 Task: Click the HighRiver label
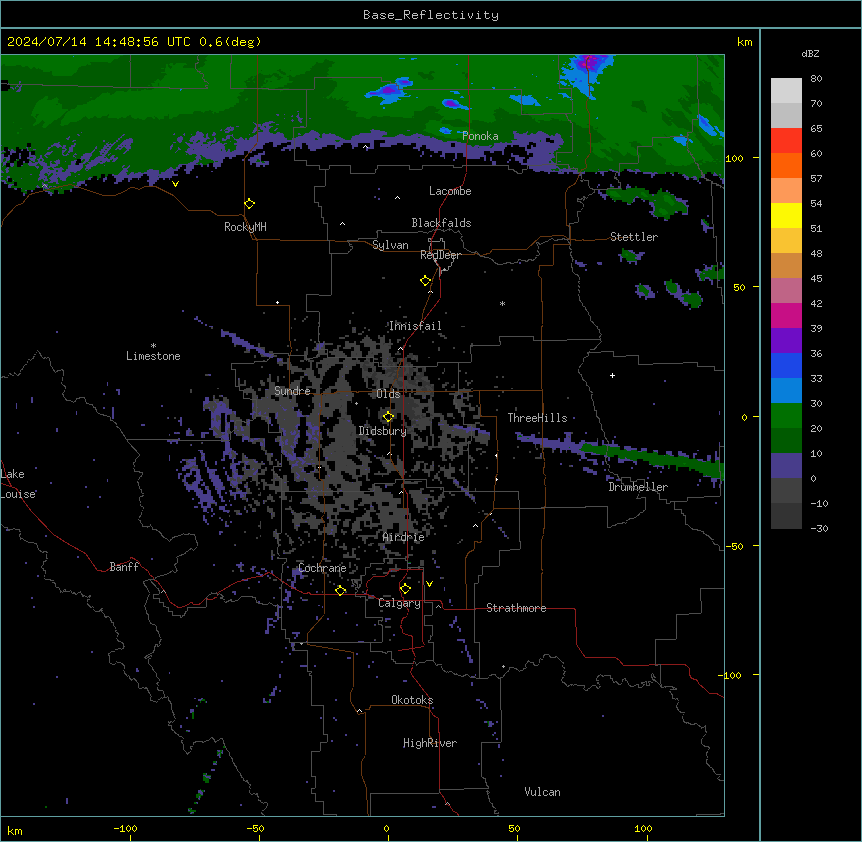430,743
